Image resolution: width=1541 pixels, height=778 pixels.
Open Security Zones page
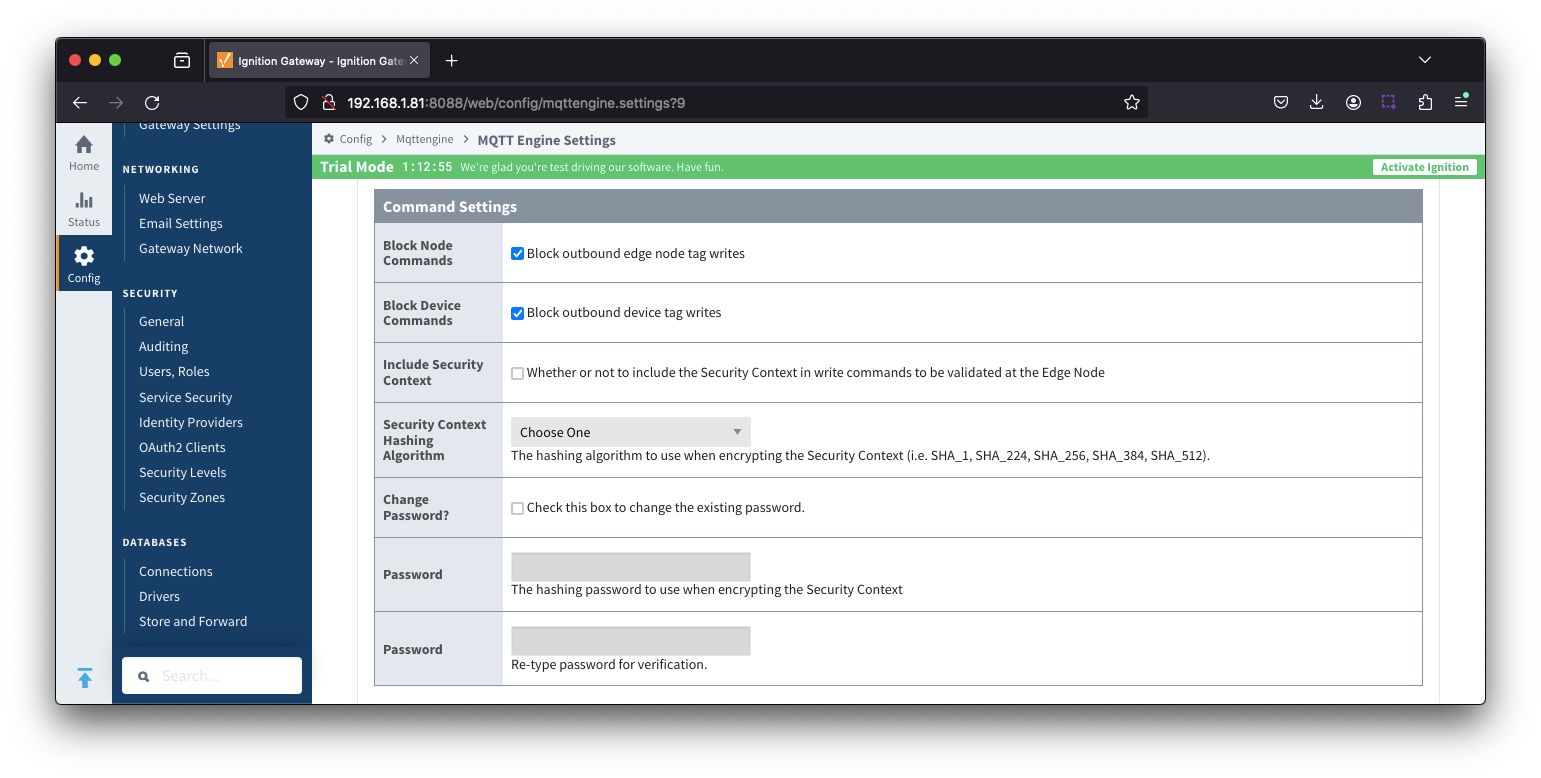(x=182, y=497)
